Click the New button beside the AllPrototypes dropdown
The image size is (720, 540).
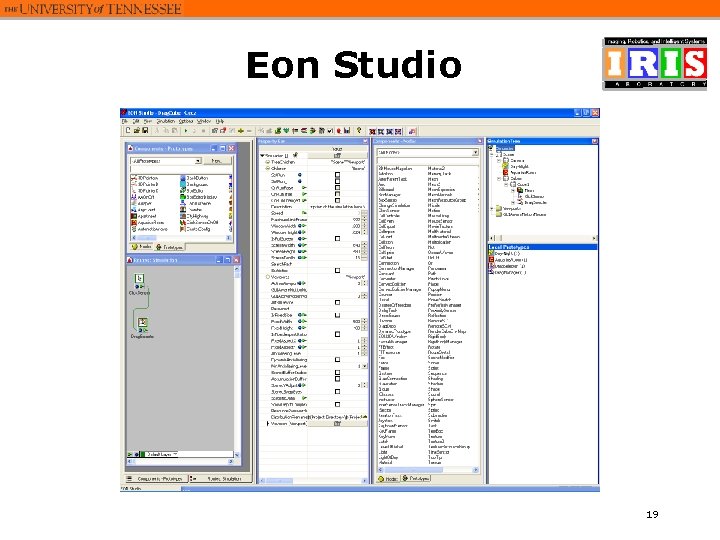(x=217, y=161)
